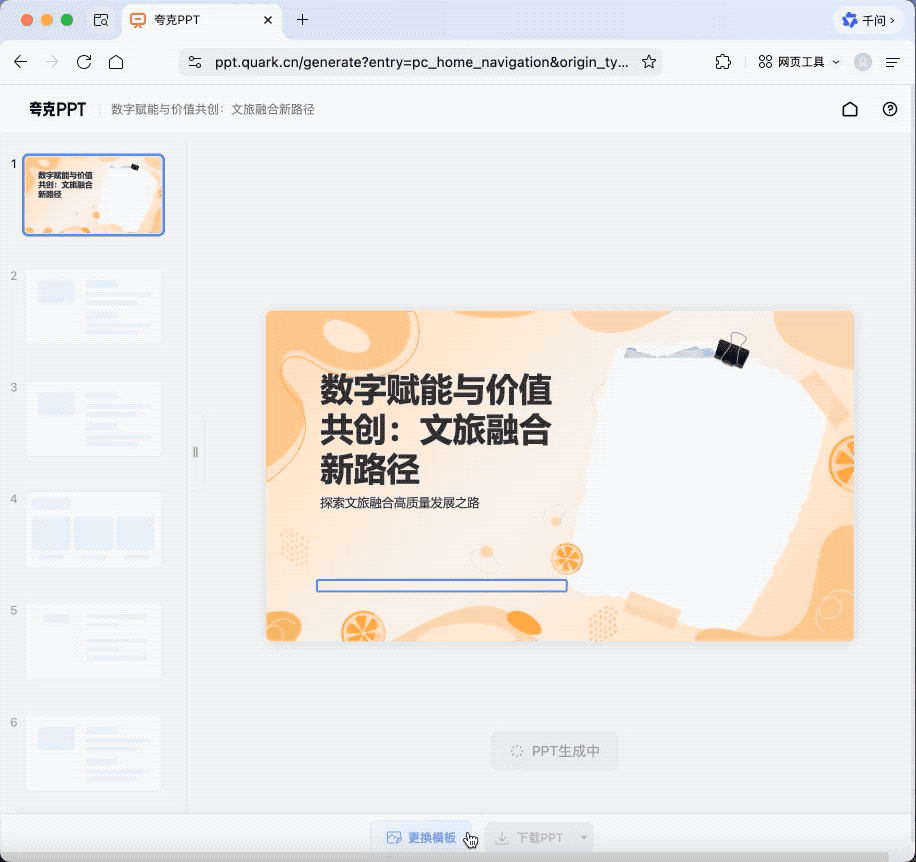Reload the page with refresh icon
Viewport: 916px width, 862px height.
(84, 62)
